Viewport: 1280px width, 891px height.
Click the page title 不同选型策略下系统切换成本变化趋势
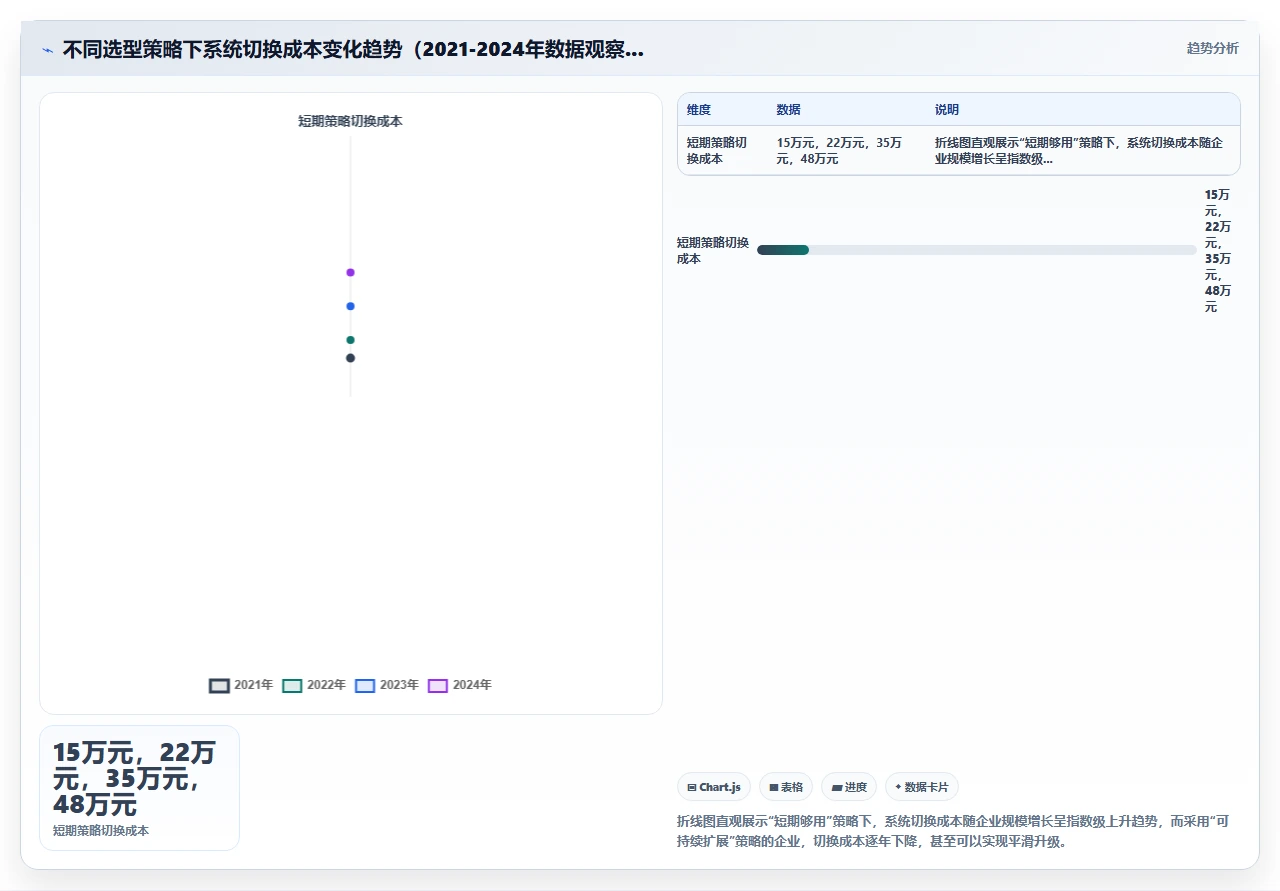[353, 49]
